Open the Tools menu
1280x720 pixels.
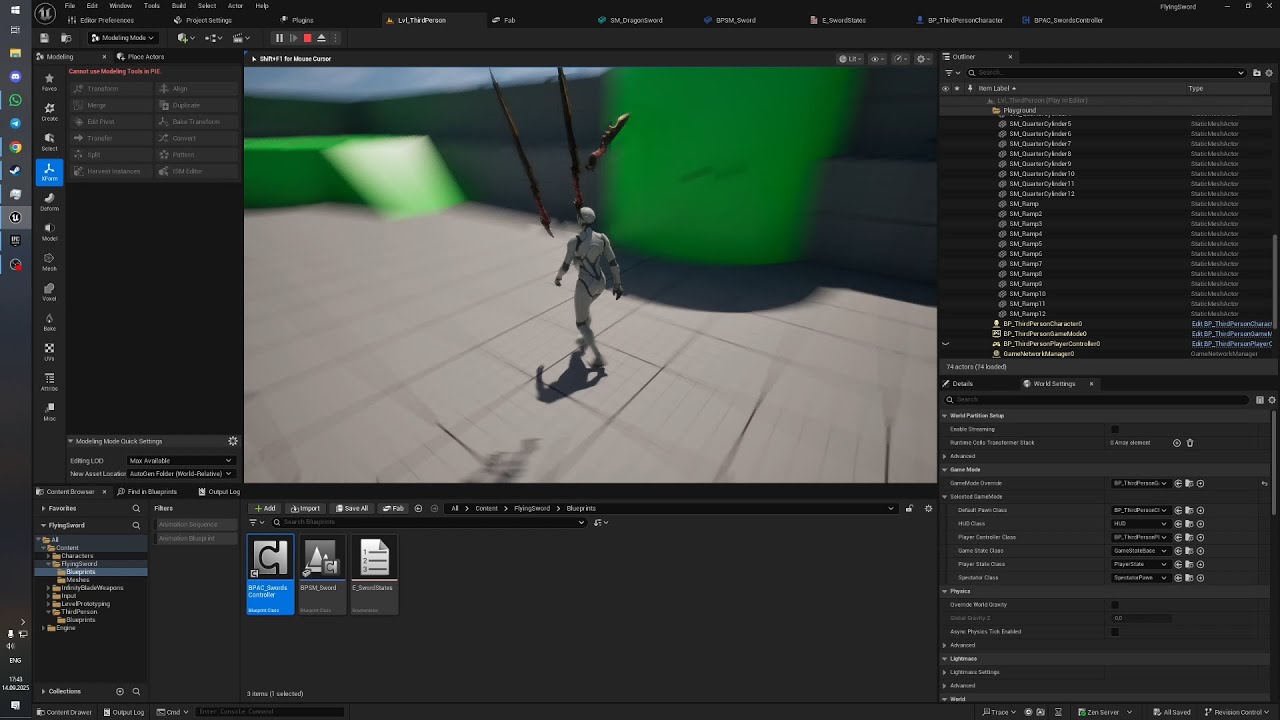[151, 6]
